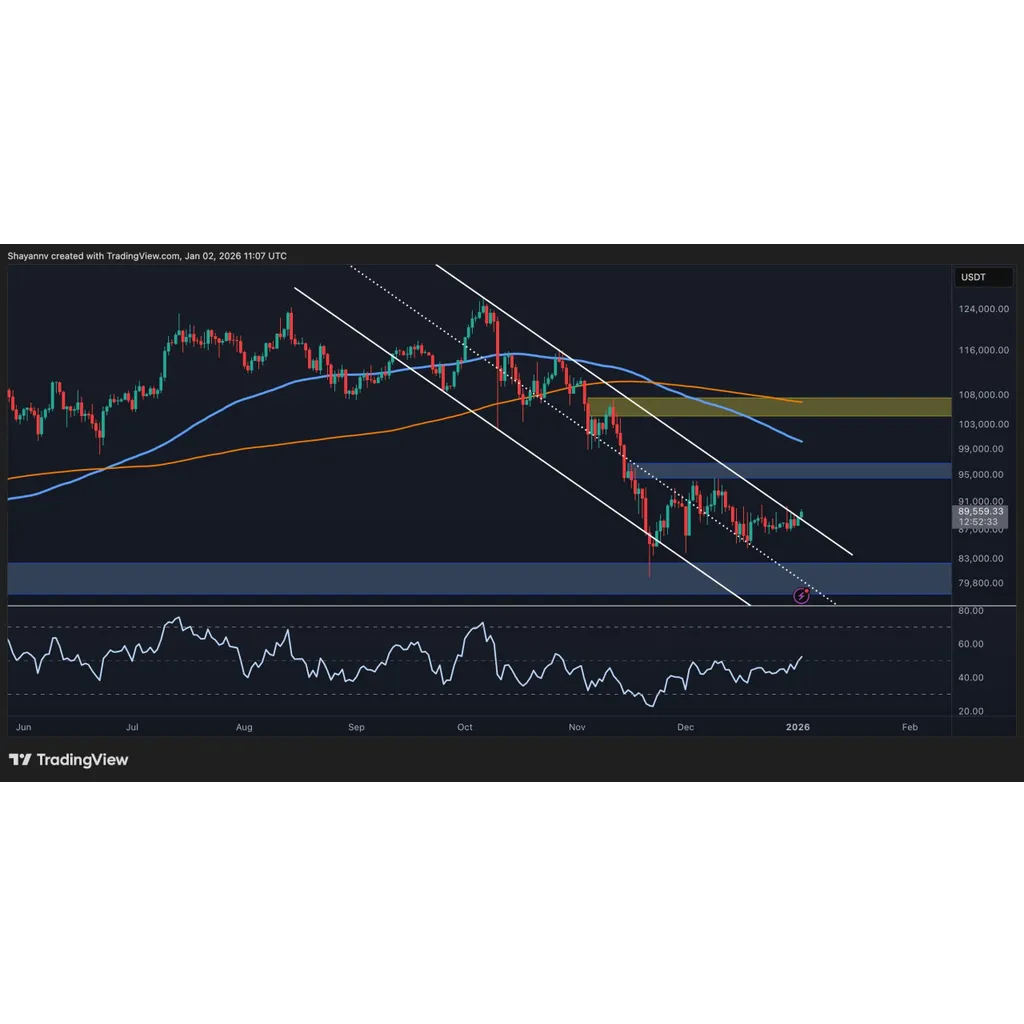Viewport: 1024px width, 1024px height.
Task: Click the Sep time axis label
Action: click(x=357, y=727)
